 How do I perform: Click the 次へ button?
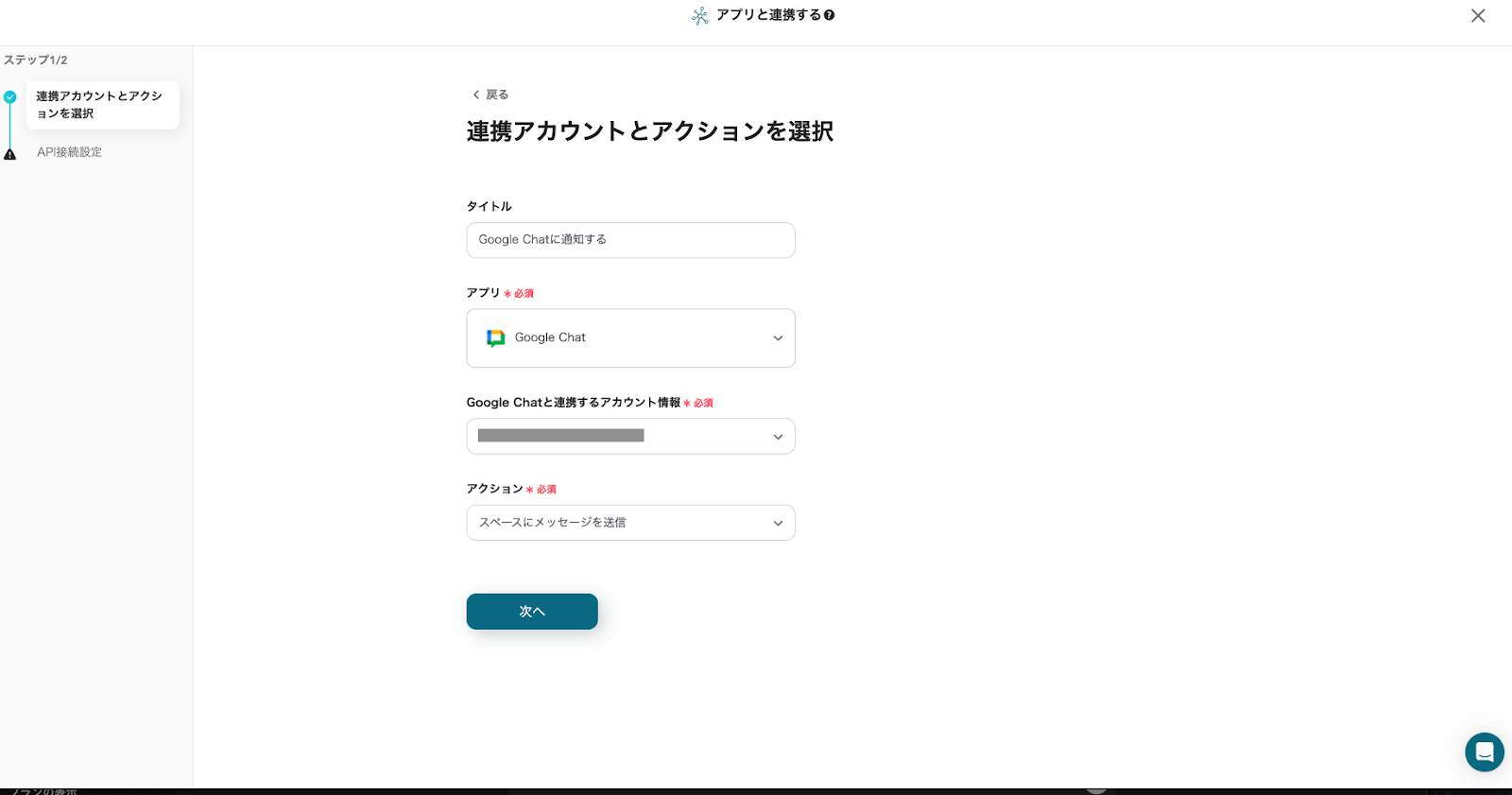[532, 612]
